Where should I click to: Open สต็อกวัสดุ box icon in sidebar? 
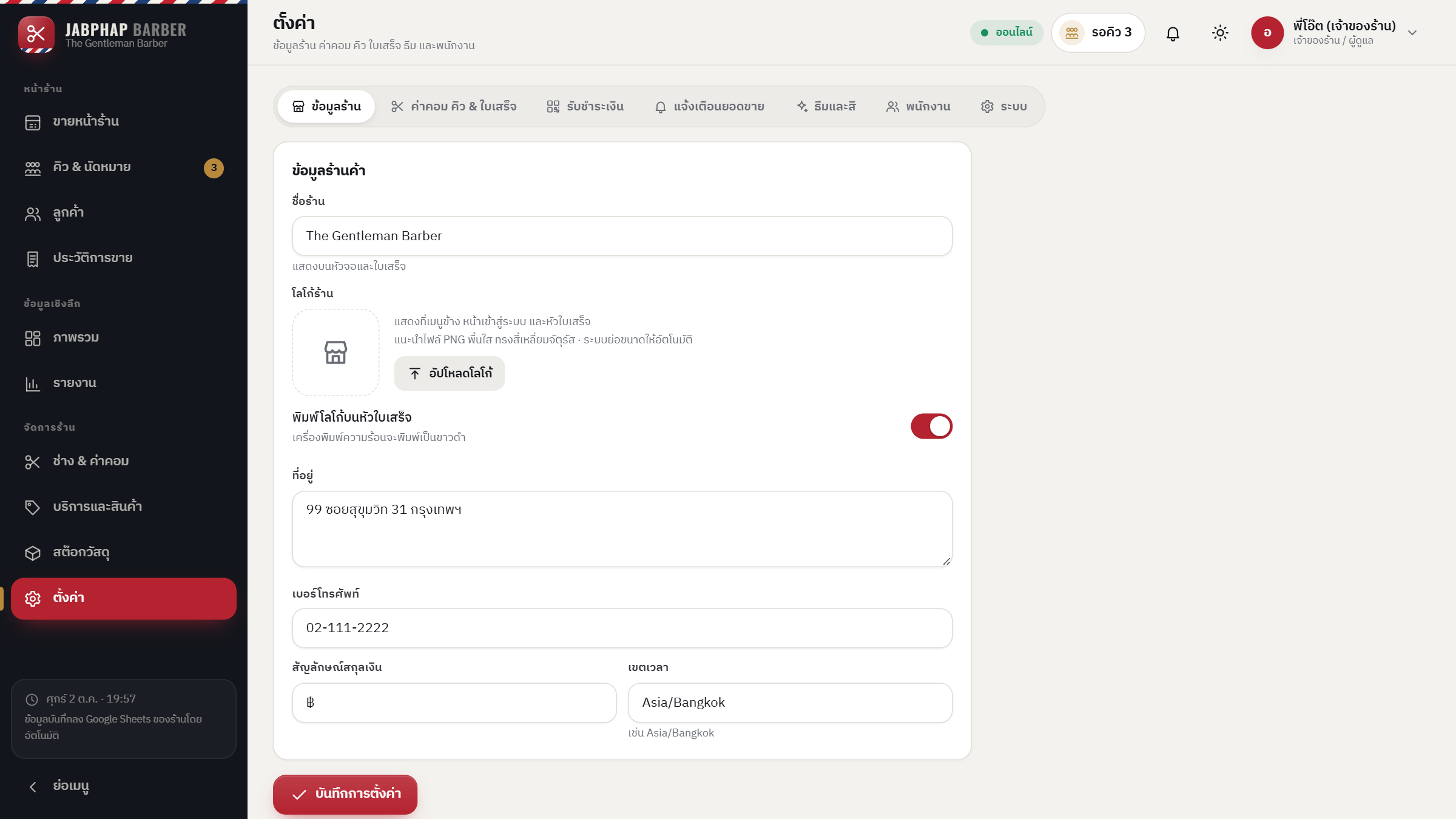click(x=33, y=553)
